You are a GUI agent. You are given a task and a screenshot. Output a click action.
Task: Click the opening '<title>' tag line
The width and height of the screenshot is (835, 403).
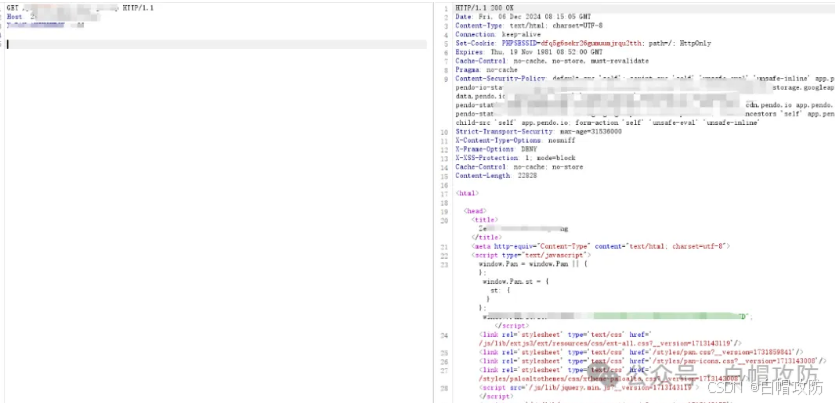pos(484,219)
